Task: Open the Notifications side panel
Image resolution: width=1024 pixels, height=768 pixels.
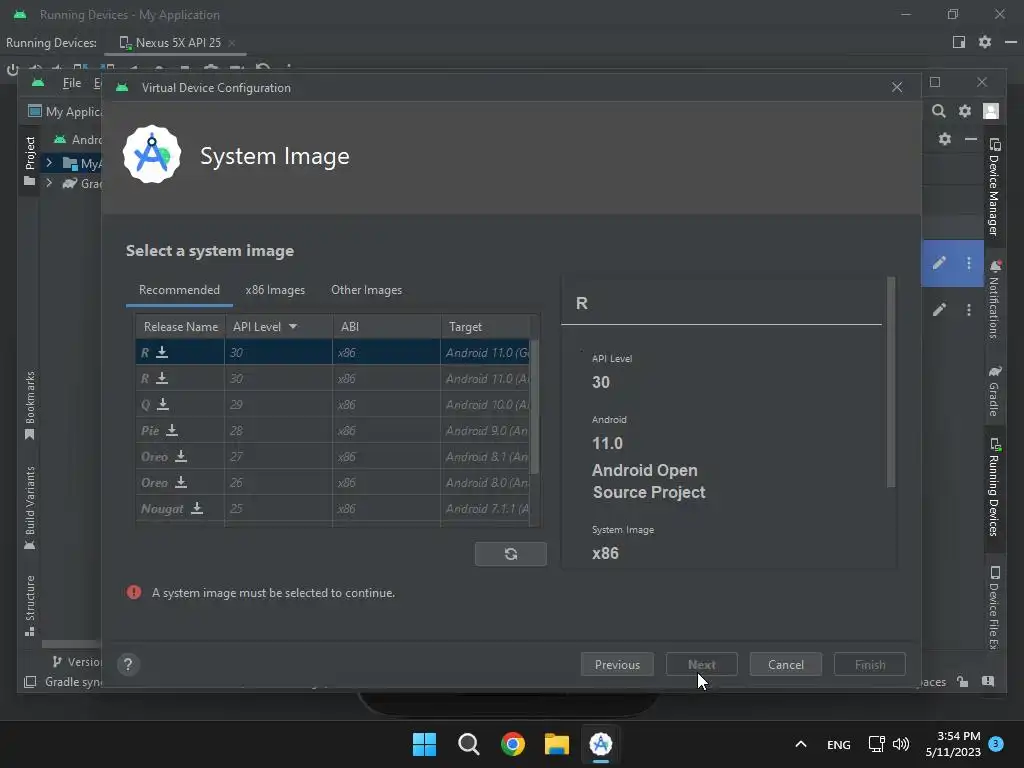Action: [994, 300]
